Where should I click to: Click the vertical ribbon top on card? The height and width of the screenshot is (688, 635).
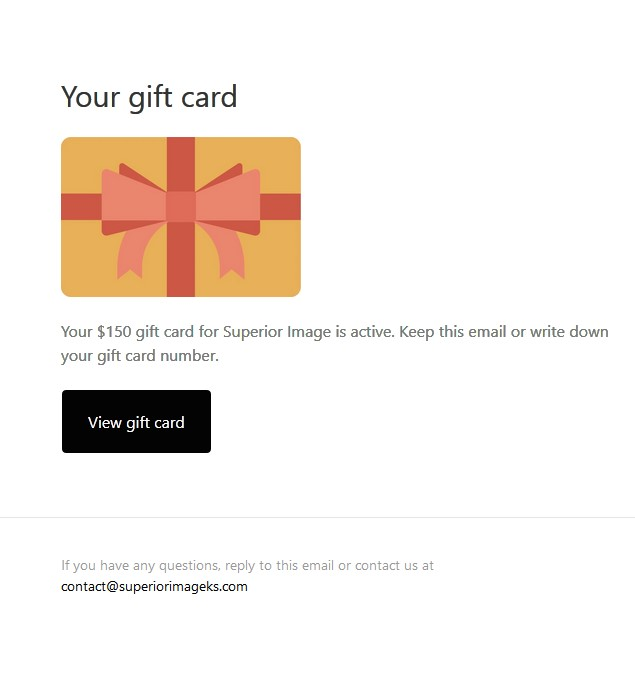181,164
